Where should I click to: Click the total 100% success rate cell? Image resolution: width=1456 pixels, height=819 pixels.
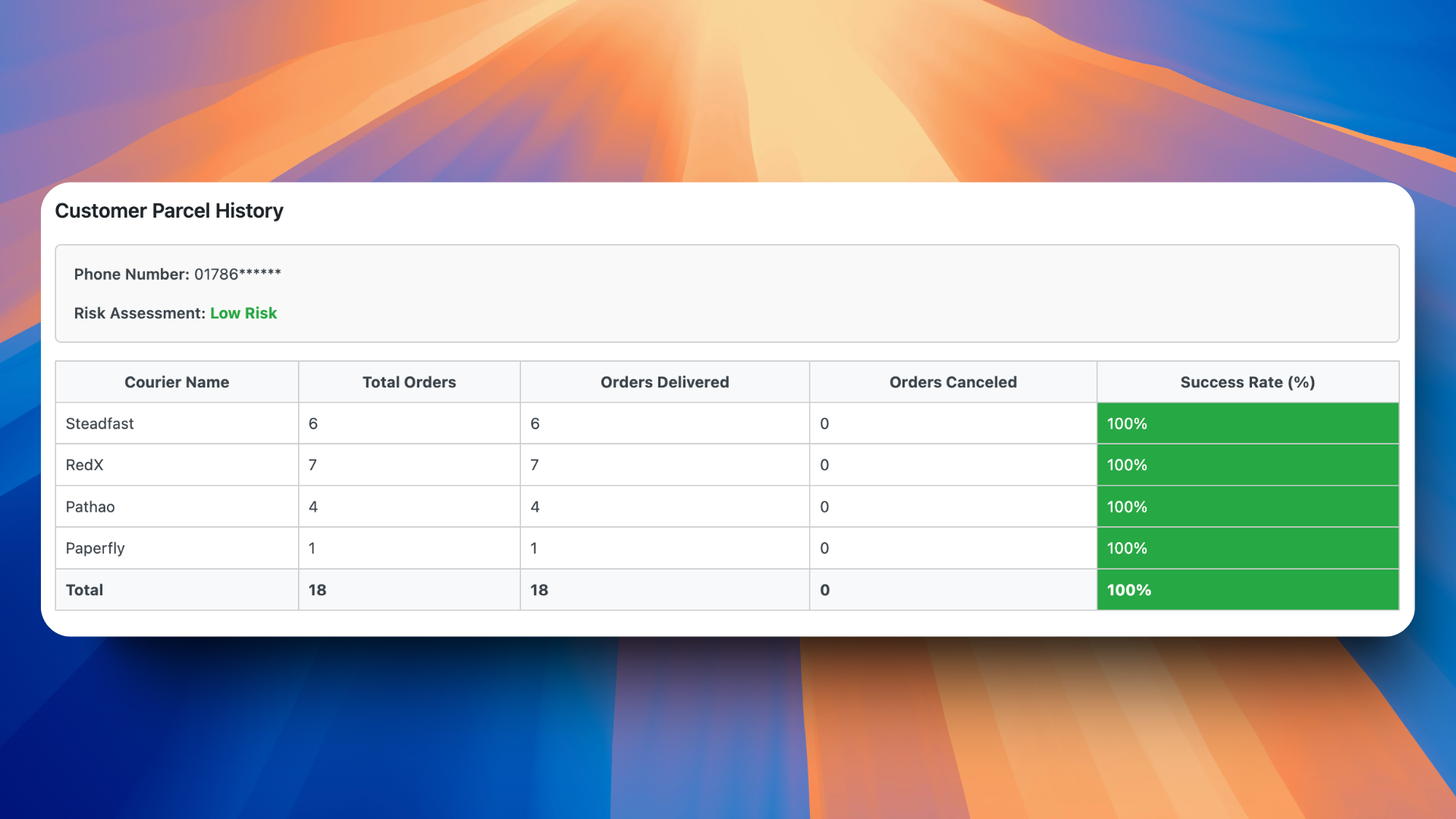pos(1248,590)
